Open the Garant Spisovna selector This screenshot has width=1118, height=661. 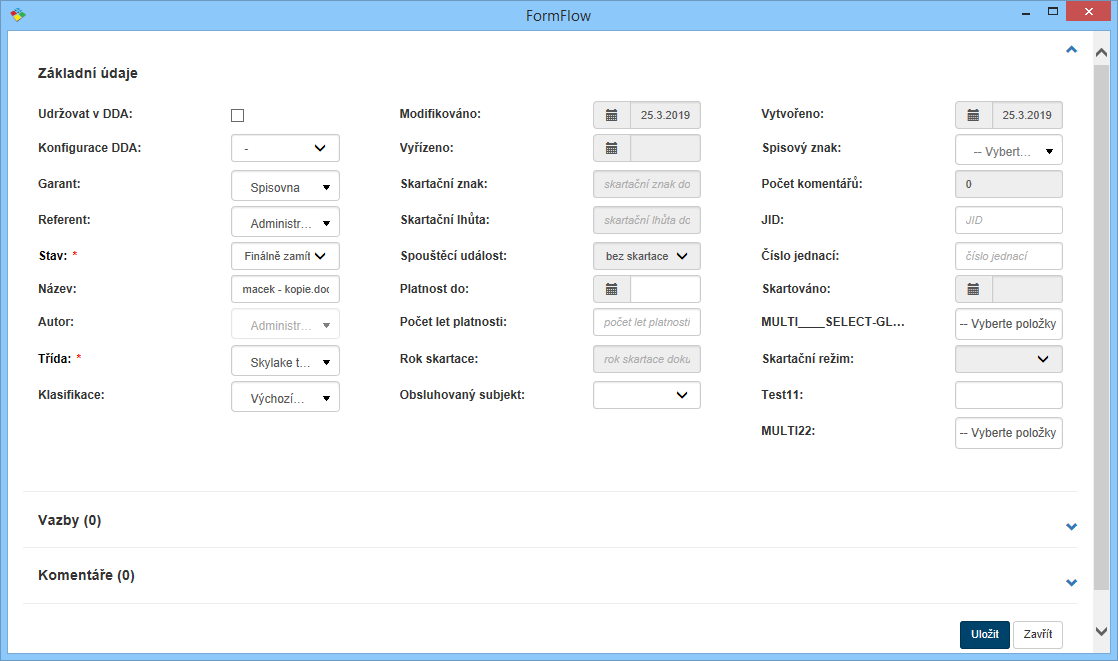point(285,187)
